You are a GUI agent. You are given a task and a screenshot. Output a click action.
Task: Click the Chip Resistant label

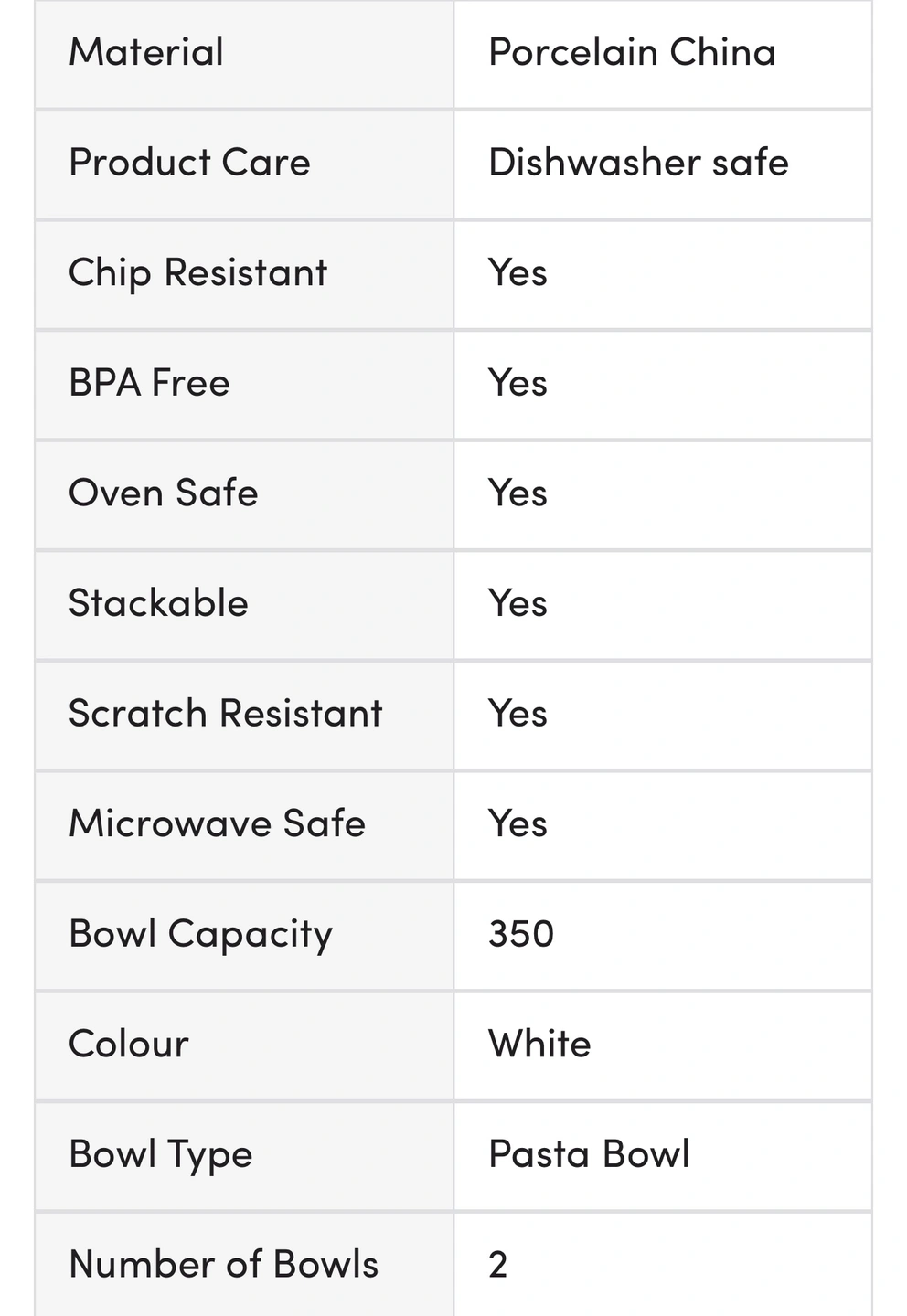197,273
